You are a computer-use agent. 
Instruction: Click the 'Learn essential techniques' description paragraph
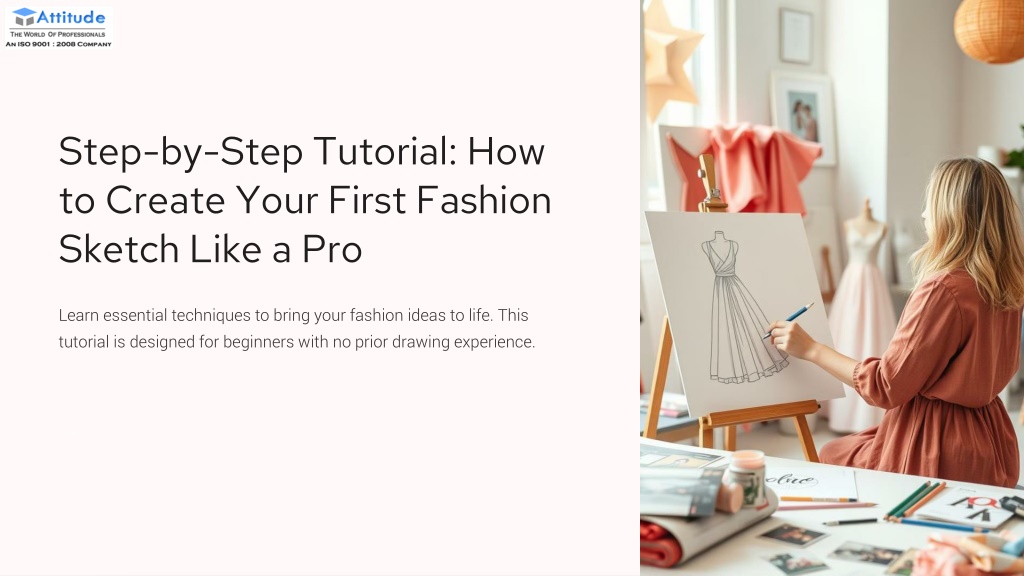pos(296,328)
